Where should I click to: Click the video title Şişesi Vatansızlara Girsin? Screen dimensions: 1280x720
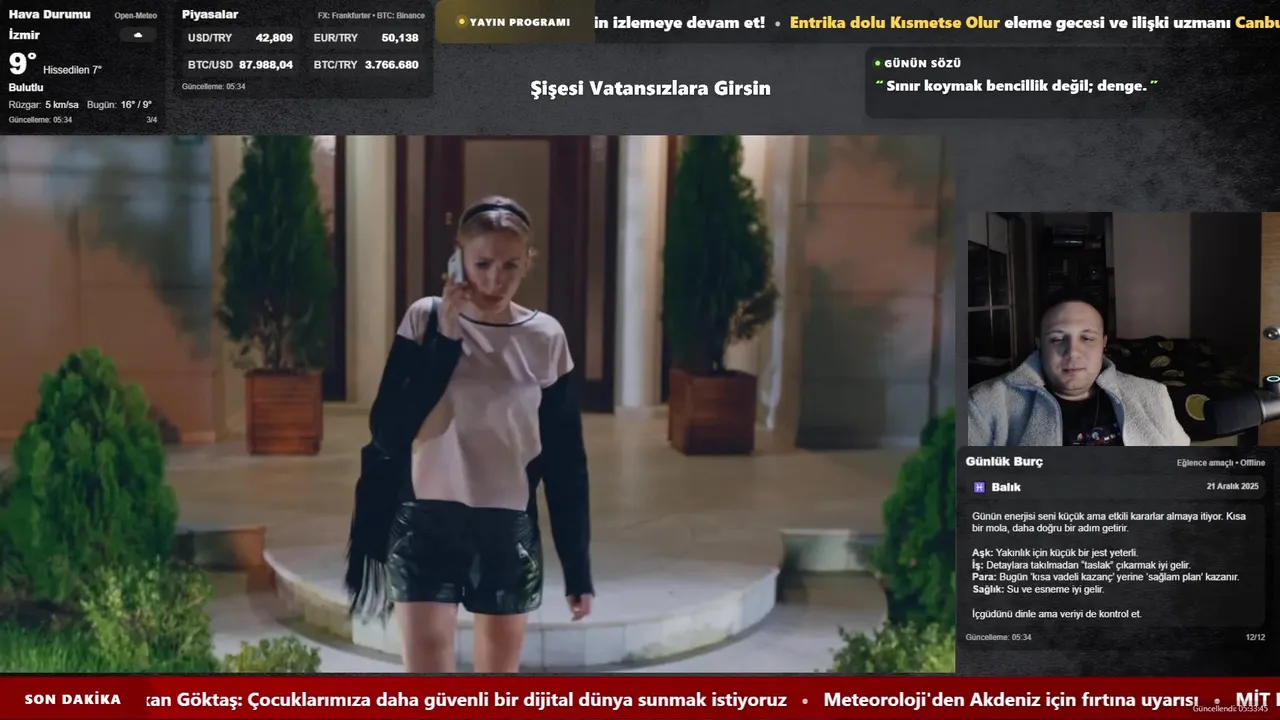coord(650,88)
